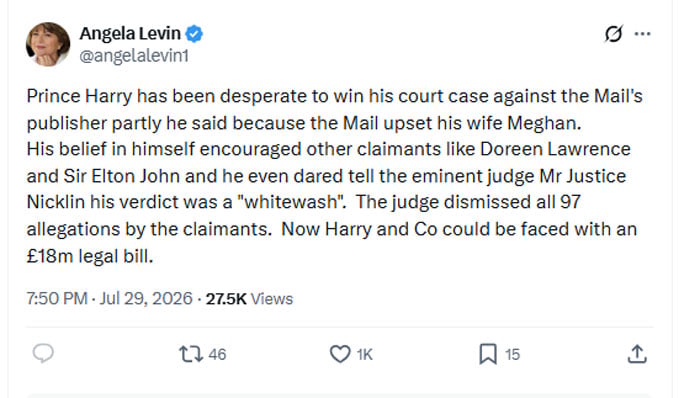Like the tweet with heart icon
This screenshot has width=700, height=398.
[340, 354]
